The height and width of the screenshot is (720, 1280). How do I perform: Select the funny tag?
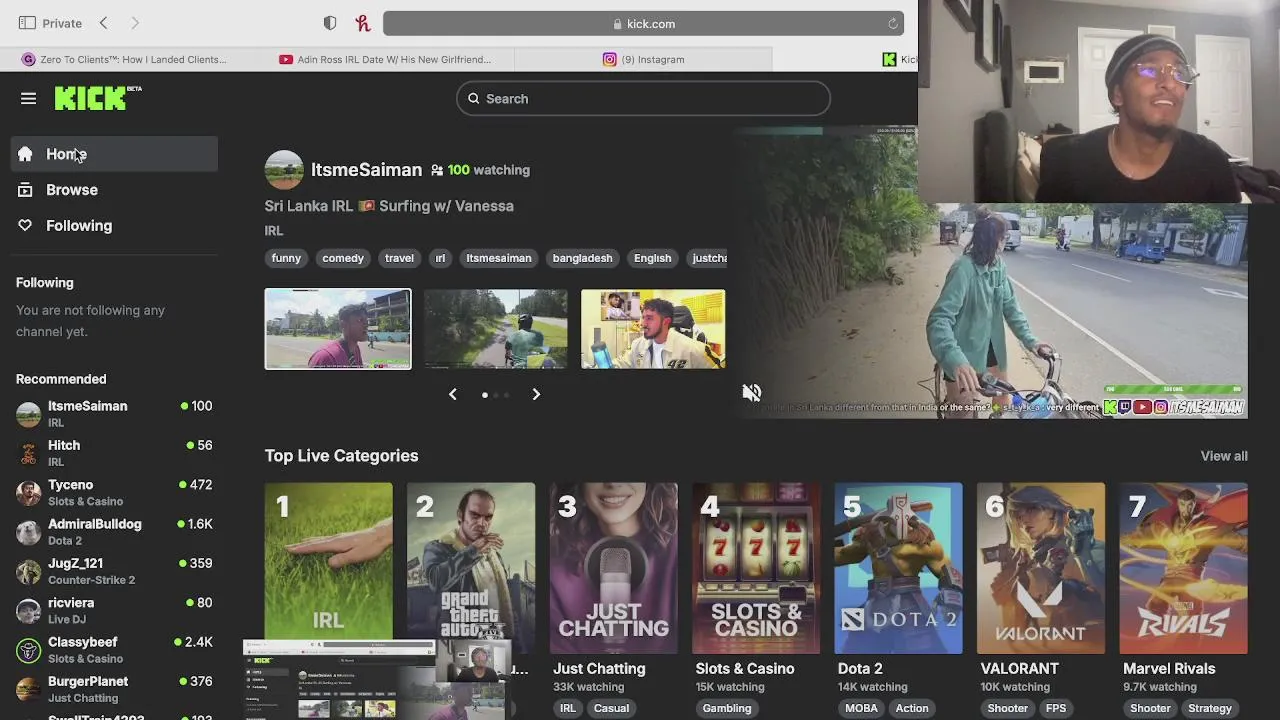286,258
